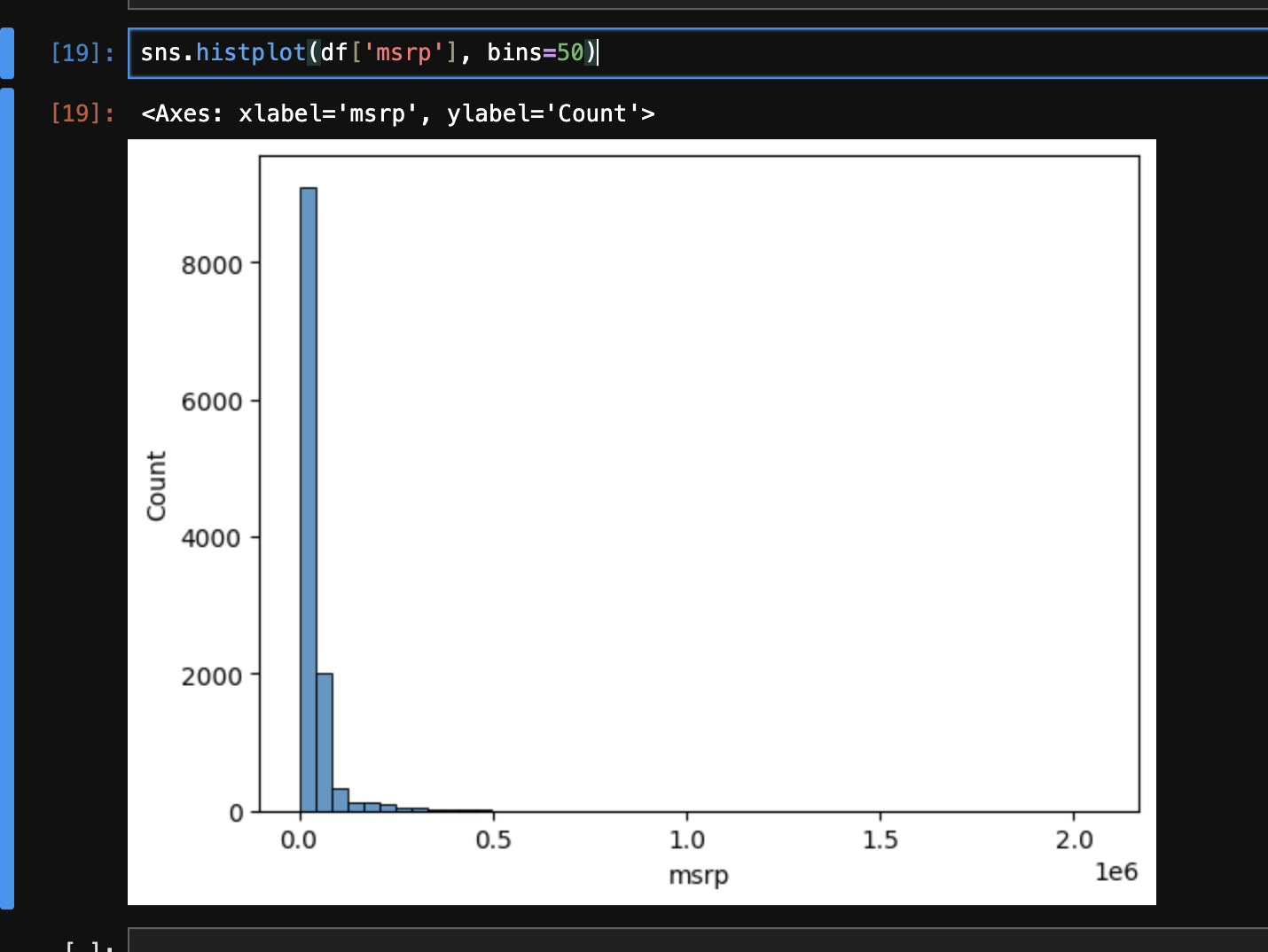Image resolution: width=1268 pixels, height=952 pixels.
Task: Place cursor on histplot function name
Action: 251,53
